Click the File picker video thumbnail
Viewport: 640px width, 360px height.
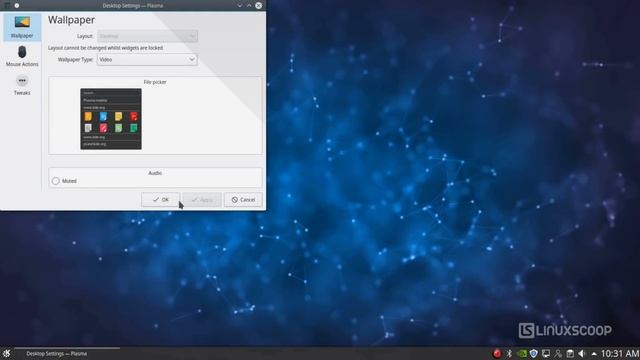[111, 119]
